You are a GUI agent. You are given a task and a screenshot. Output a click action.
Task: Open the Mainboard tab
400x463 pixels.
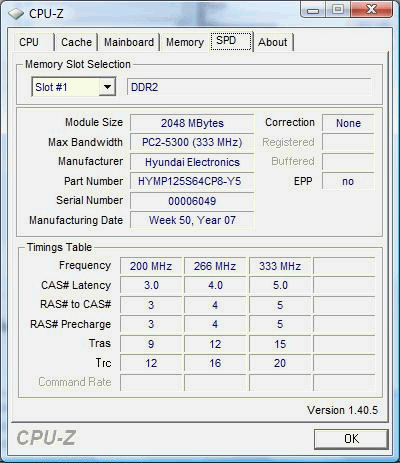click(129, 42)
